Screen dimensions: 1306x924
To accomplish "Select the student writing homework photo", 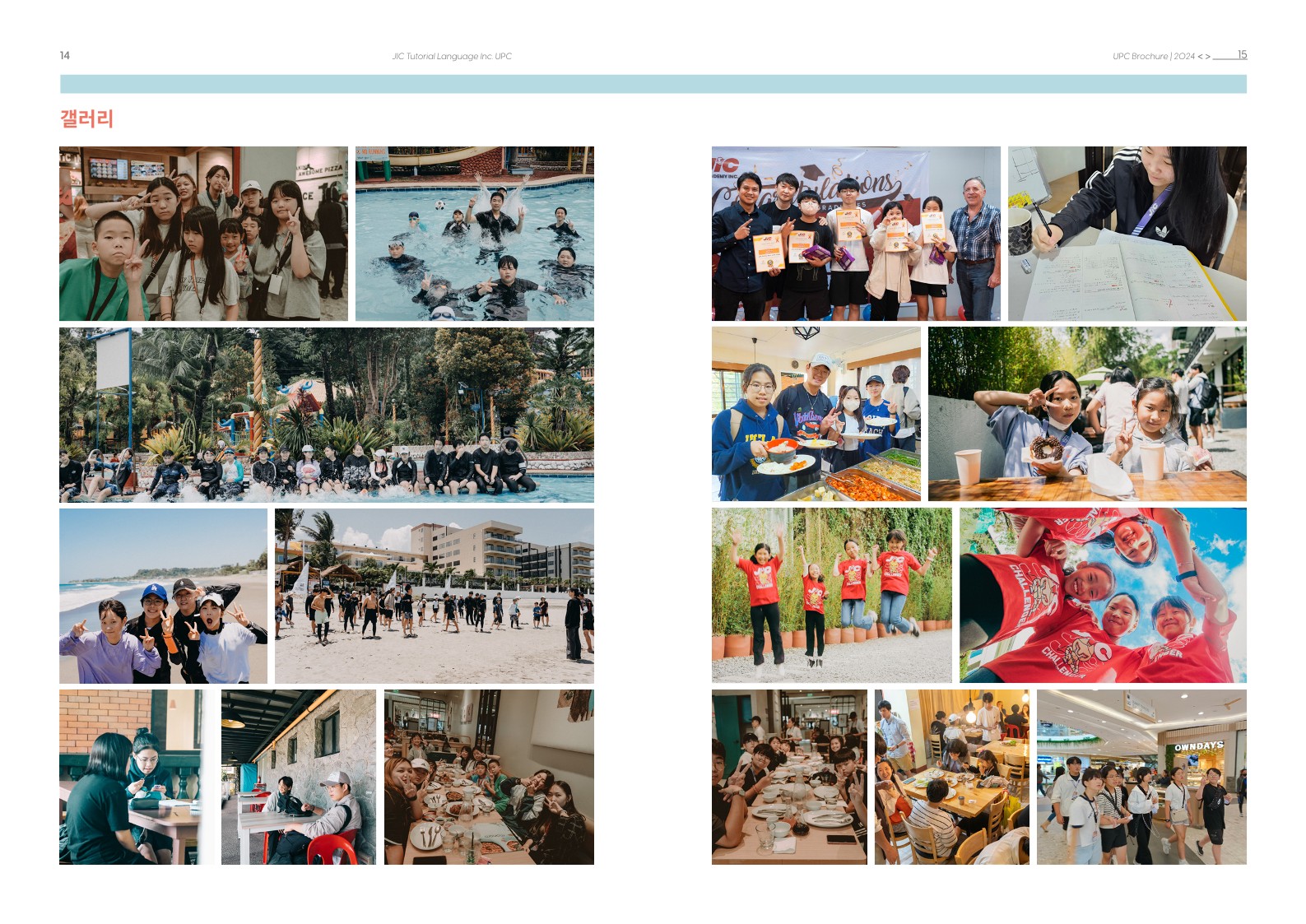I will (x=1127, y=234).
